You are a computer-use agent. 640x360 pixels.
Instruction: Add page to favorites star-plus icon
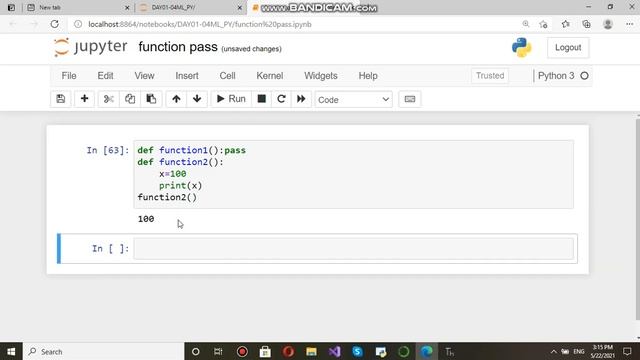click(x=543, y=24)
